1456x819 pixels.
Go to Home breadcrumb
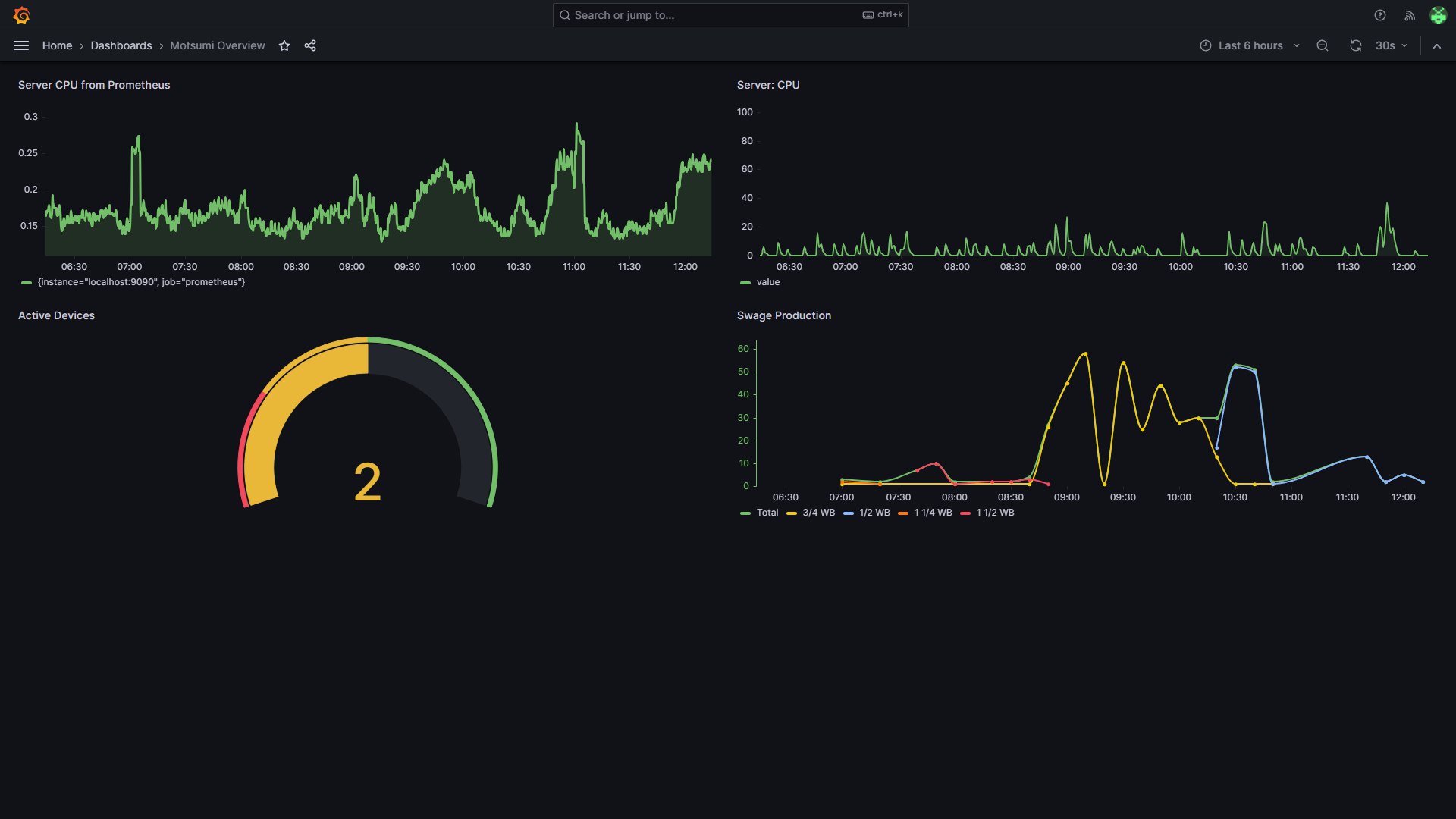click(57, 45)
